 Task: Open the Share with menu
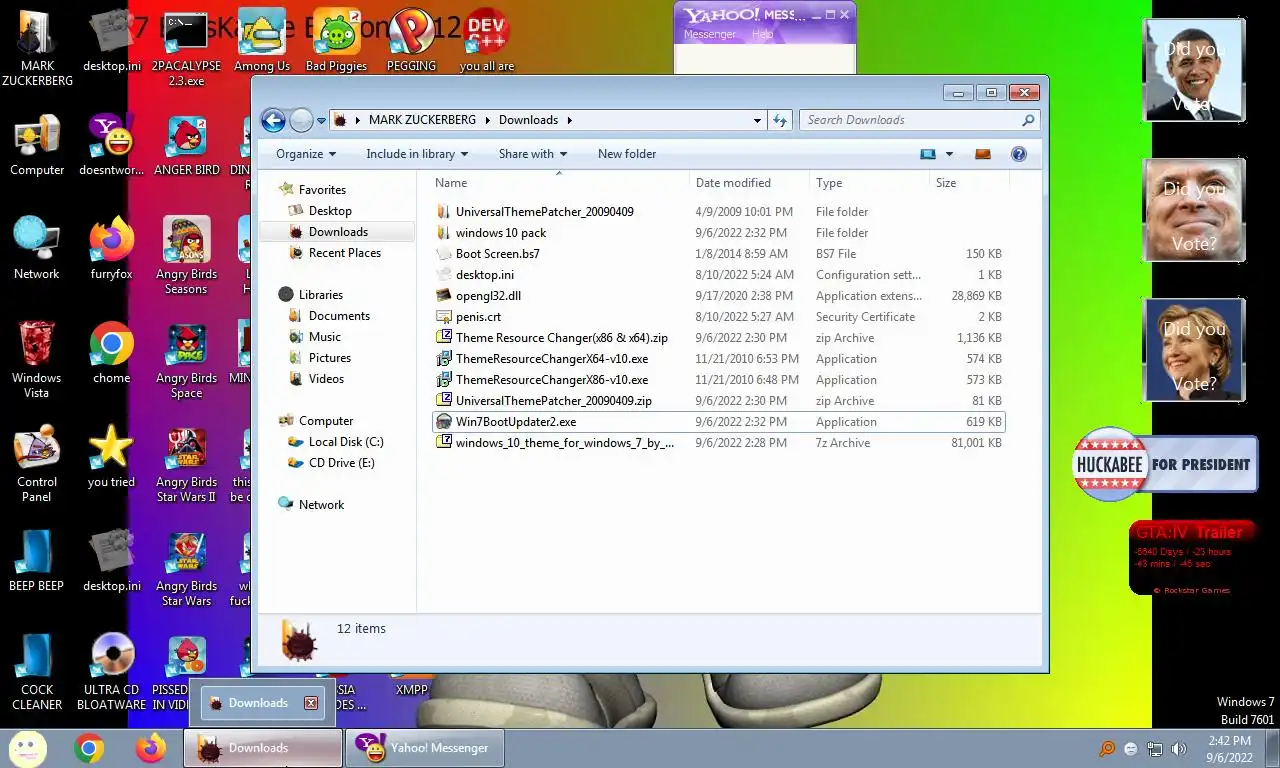533,154
